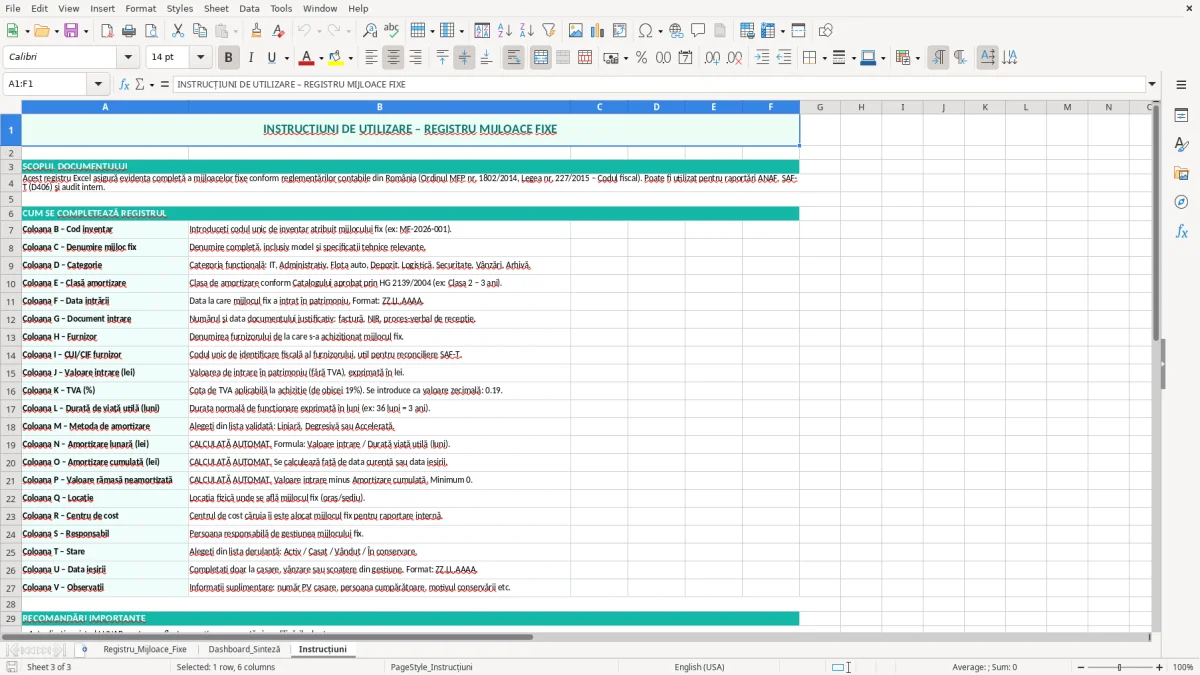Insert Image icon in toolbar
This screenshot has height=675, width=1200.
(576, 31)
